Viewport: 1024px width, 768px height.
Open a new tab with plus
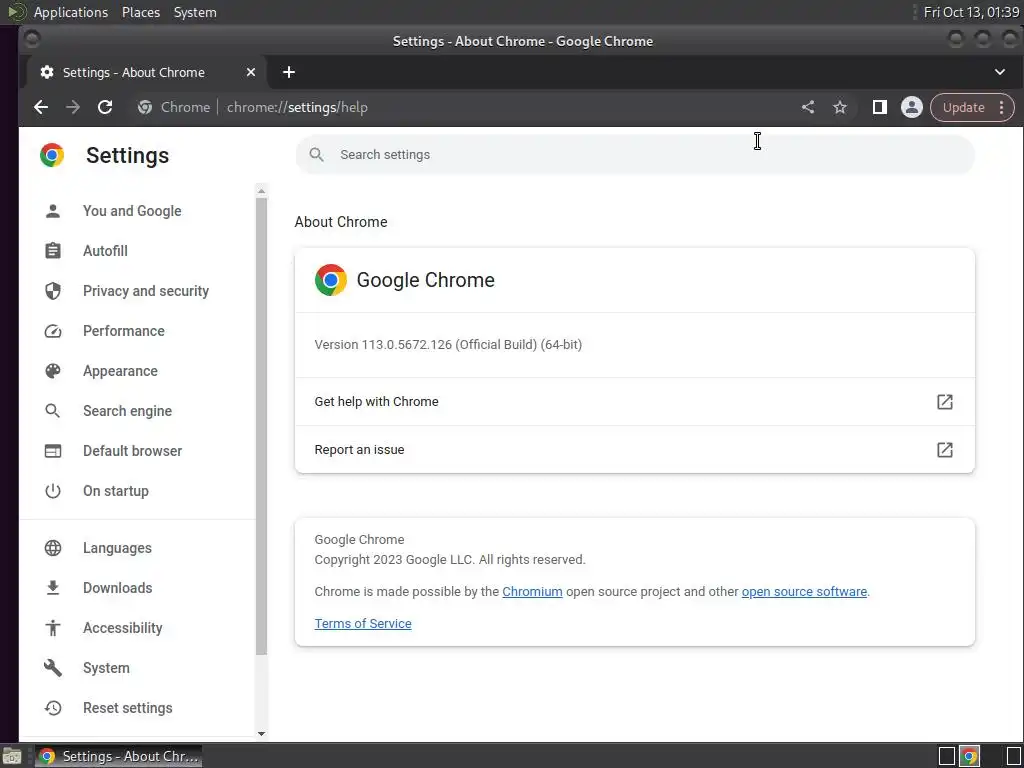pos(289,72)
